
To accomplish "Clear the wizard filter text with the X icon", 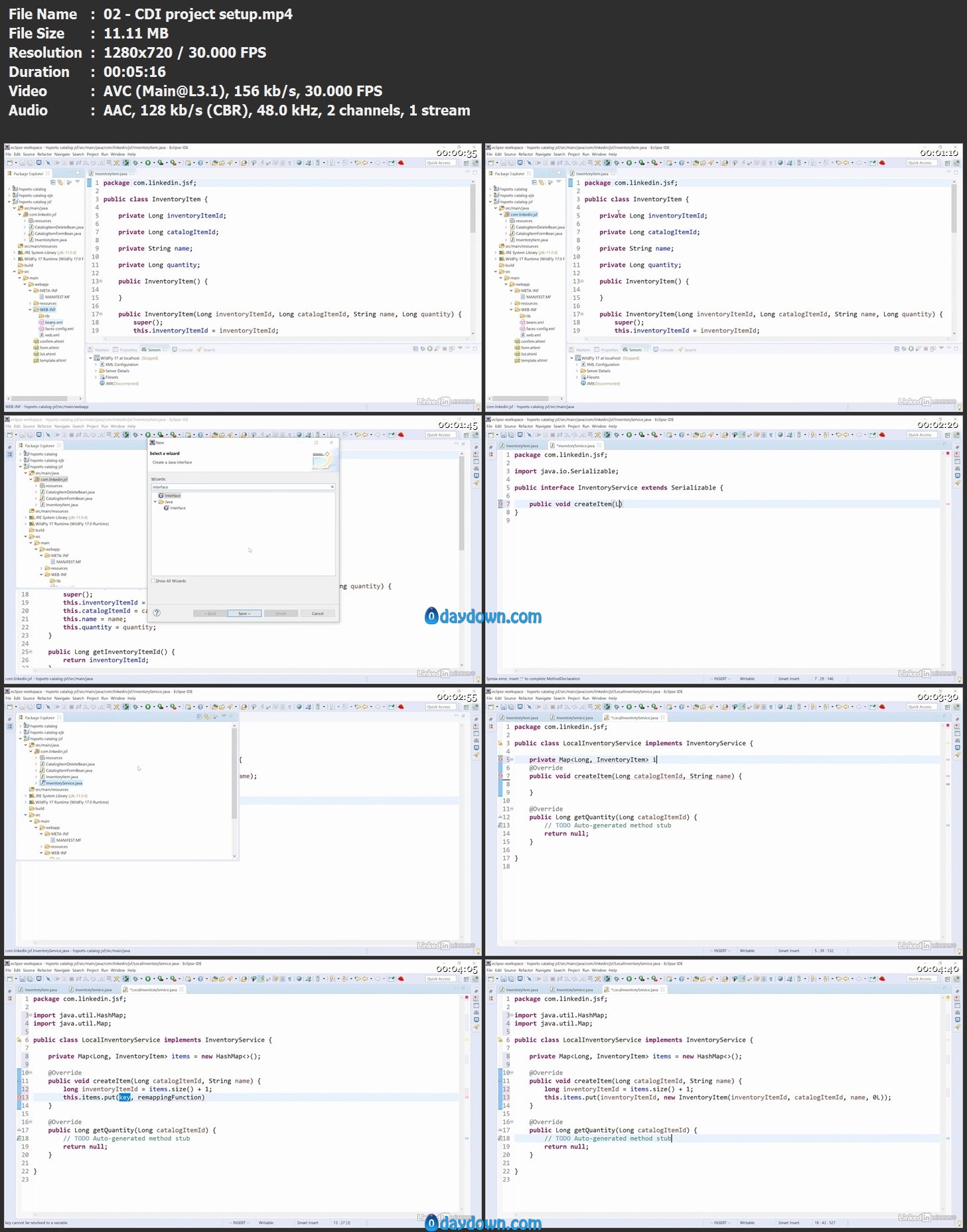I will [332, 487].
